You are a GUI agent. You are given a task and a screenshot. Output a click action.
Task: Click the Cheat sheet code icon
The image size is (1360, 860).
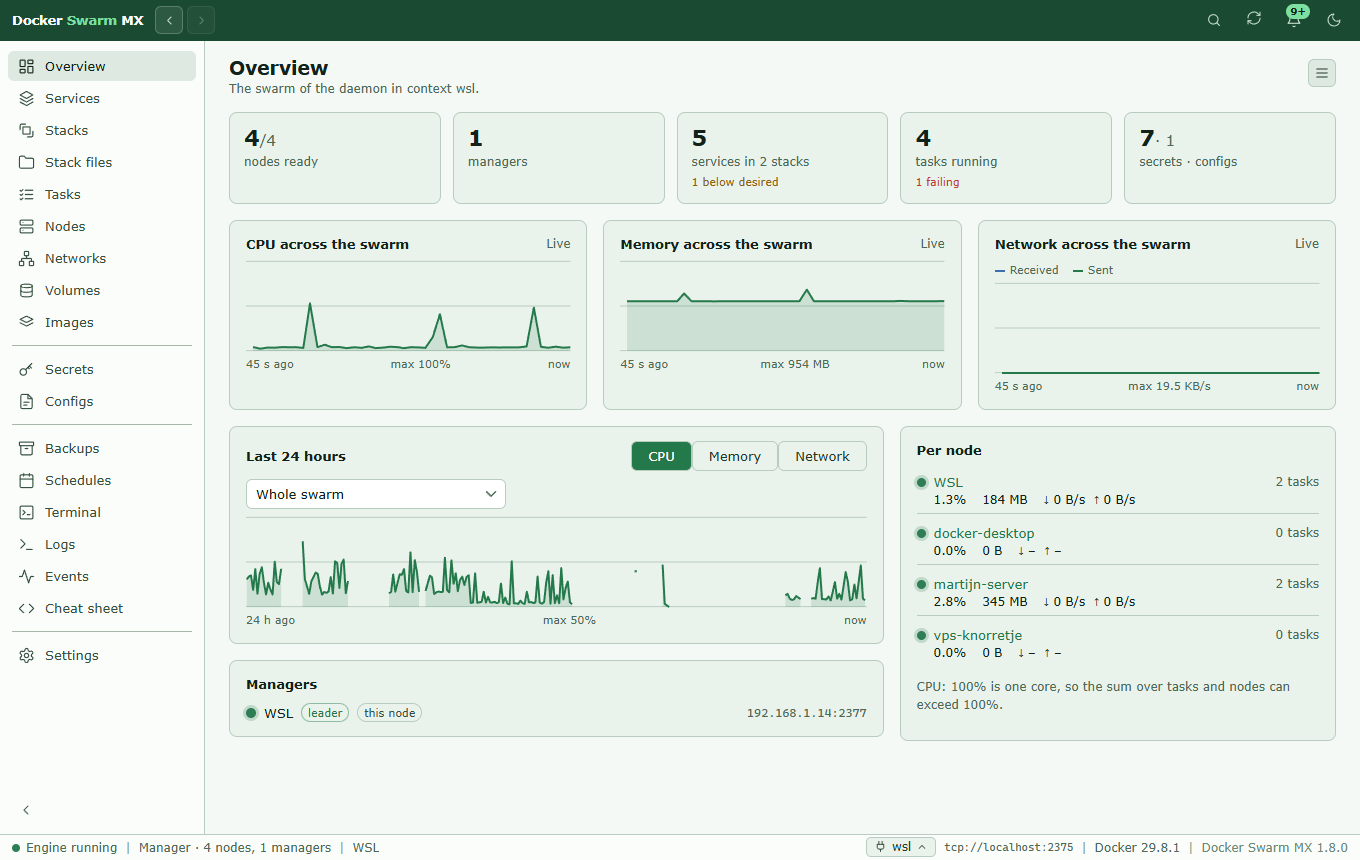click(26, 608)
